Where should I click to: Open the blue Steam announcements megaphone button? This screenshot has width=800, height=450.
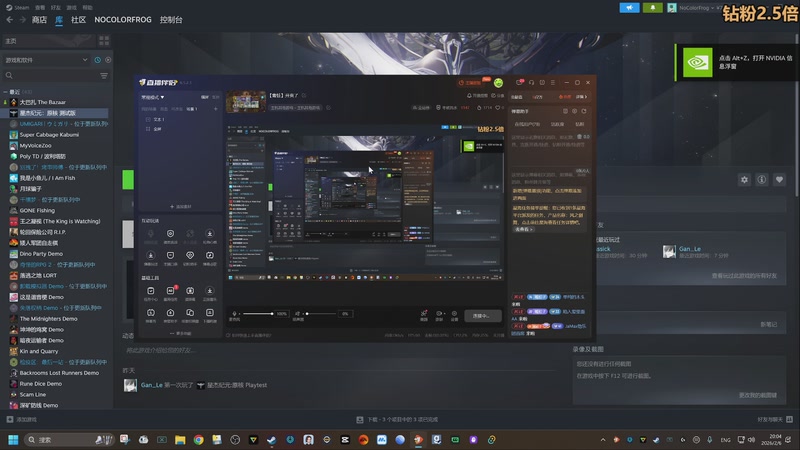click(x=629, y=8)
